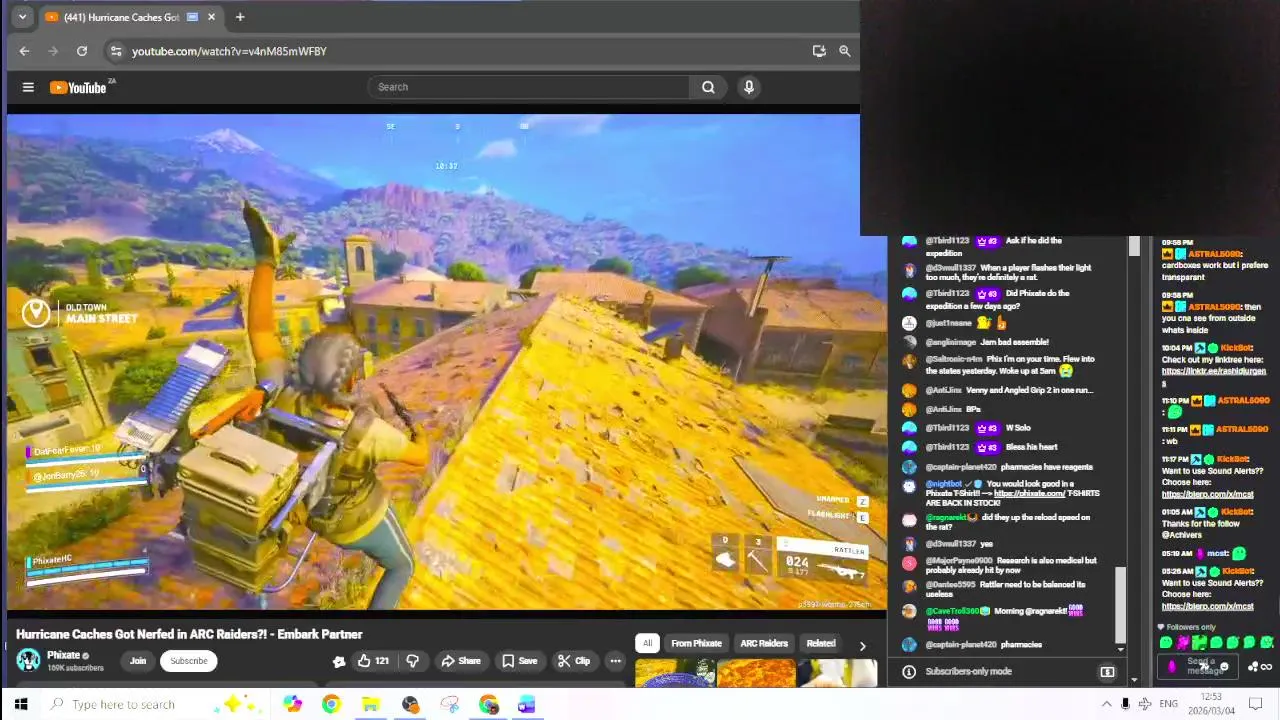Click the YouTube search field
The image size is (1280, 720).
(528, 87)
